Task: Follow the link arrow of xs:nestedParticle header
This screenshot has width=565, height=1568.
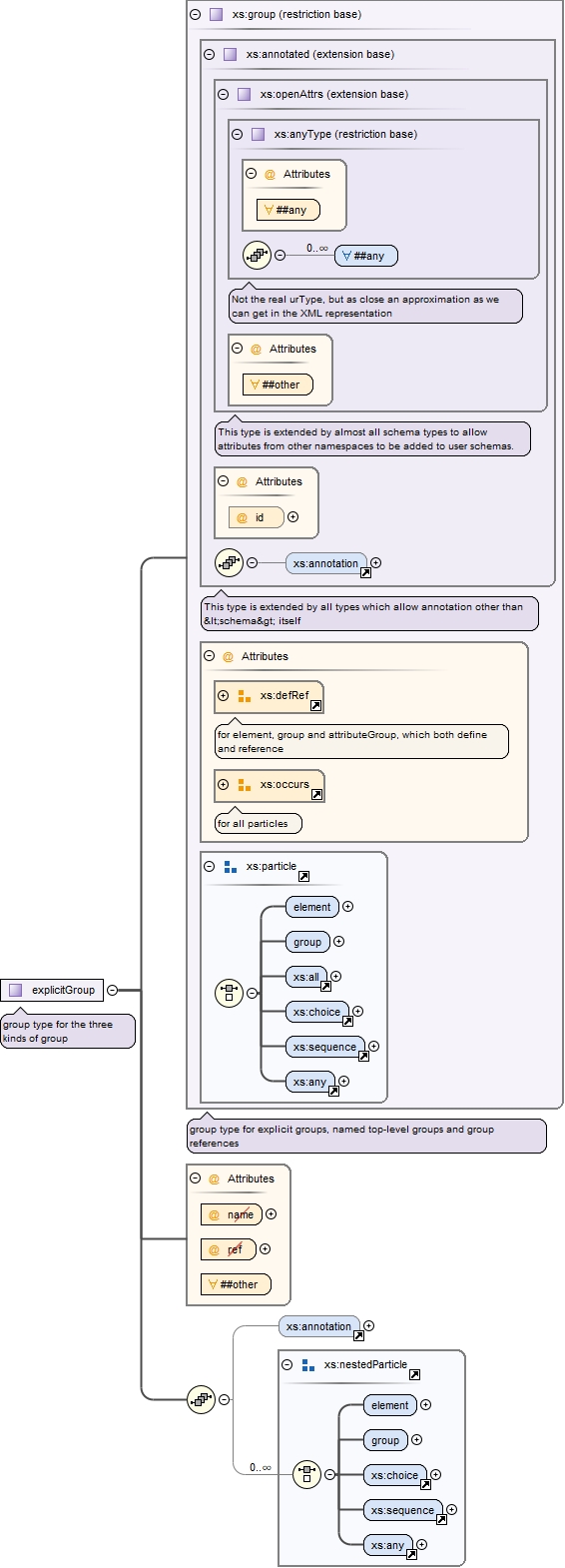Action: (414, 1374)
